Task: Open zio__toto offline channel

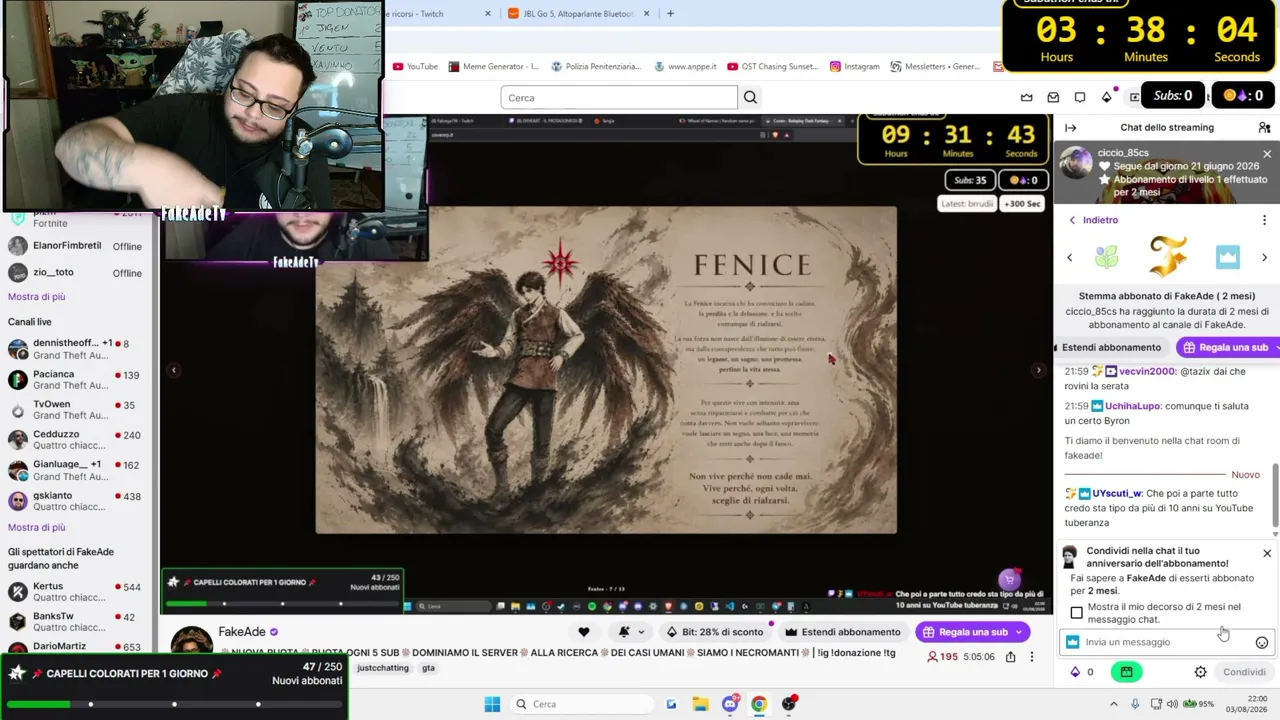Action: pos(75,272)
